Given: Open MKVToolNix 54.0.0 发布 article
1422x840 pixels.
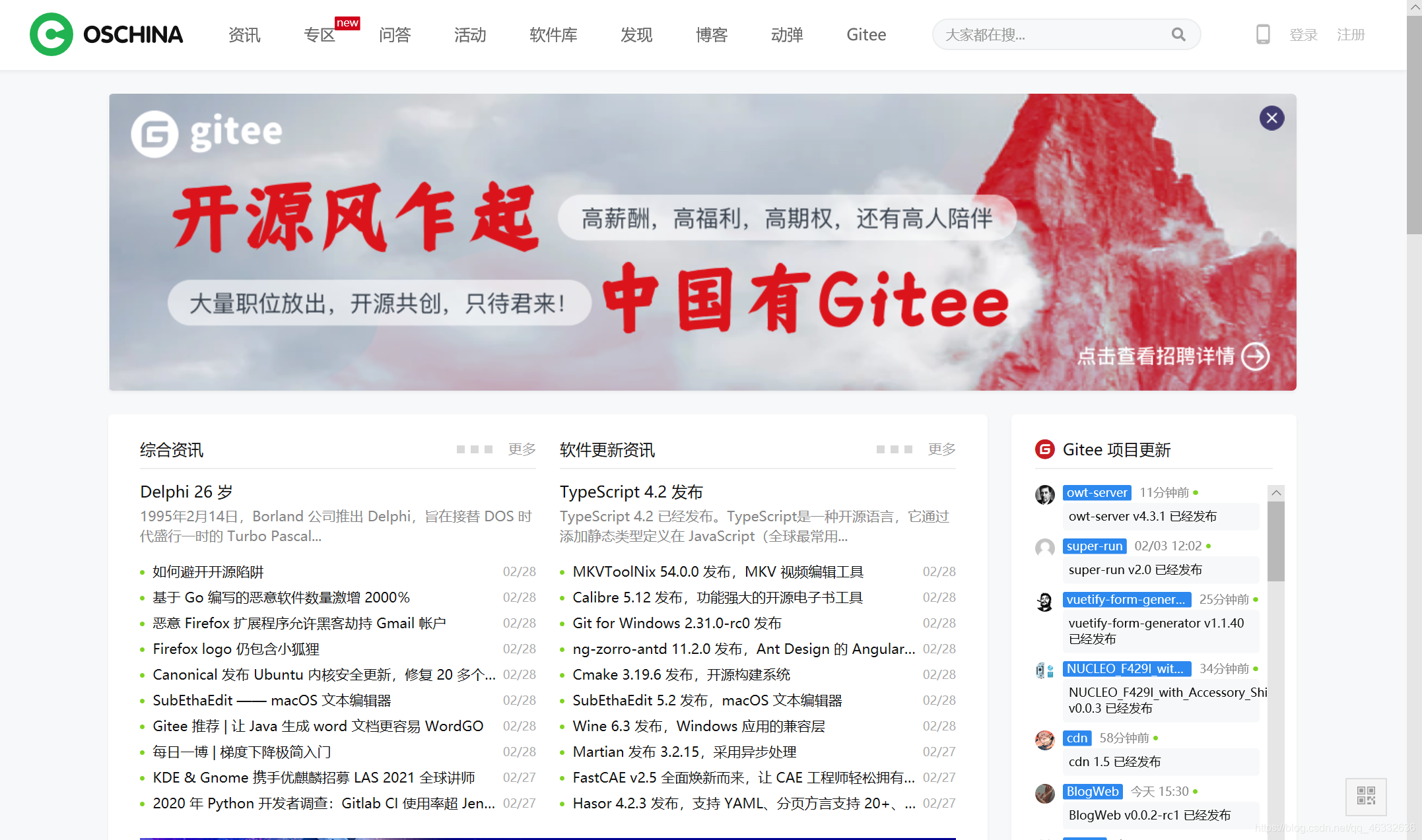Looking at the screenshot, I should 718,571.
